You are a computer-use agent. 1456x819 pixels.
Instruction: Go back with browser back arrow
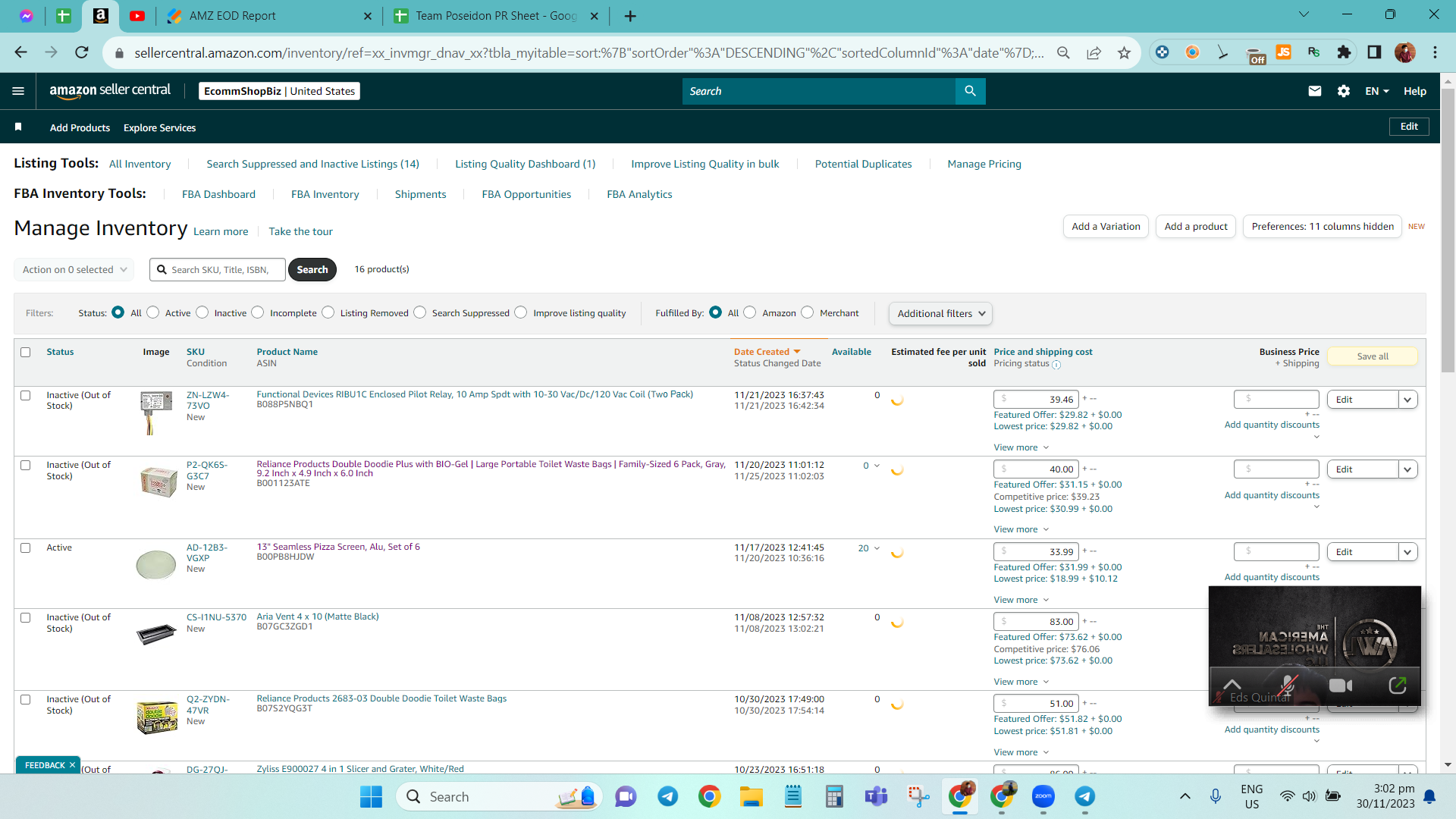[x=20, y=52]
